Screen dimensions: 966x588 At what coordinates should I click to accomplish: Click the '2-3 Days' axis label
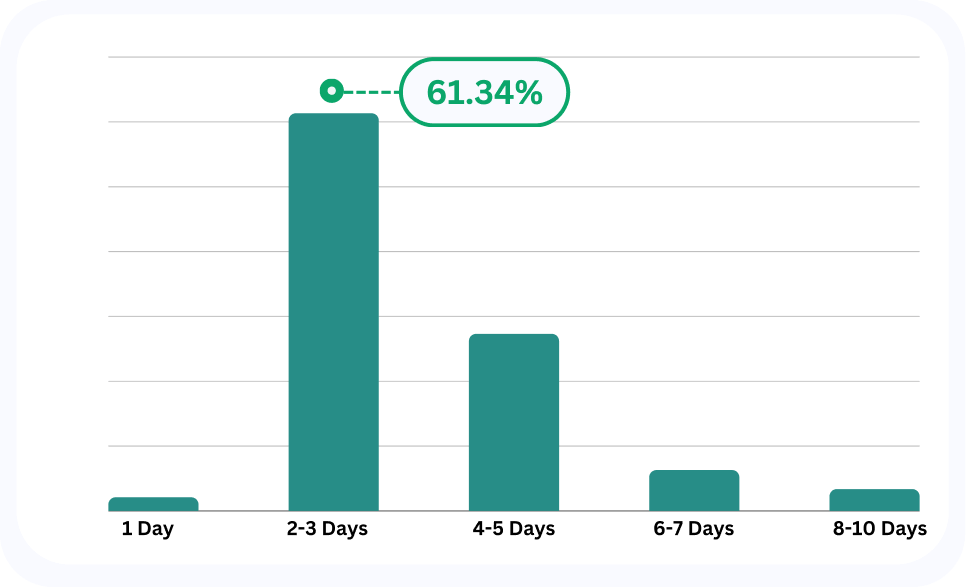(x=327, y=529)
